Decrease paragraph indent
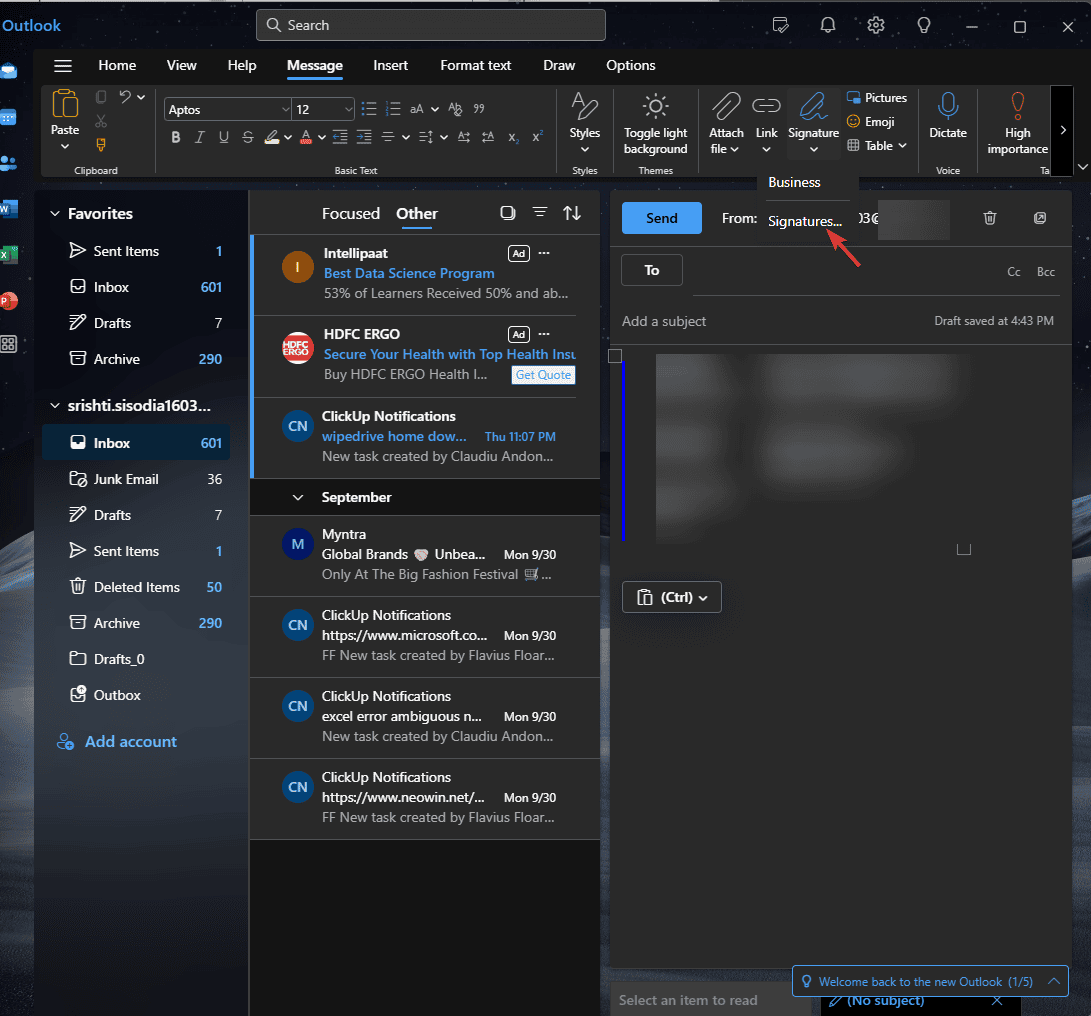Screen dimensions: 1091x1016 click(340, 137)
